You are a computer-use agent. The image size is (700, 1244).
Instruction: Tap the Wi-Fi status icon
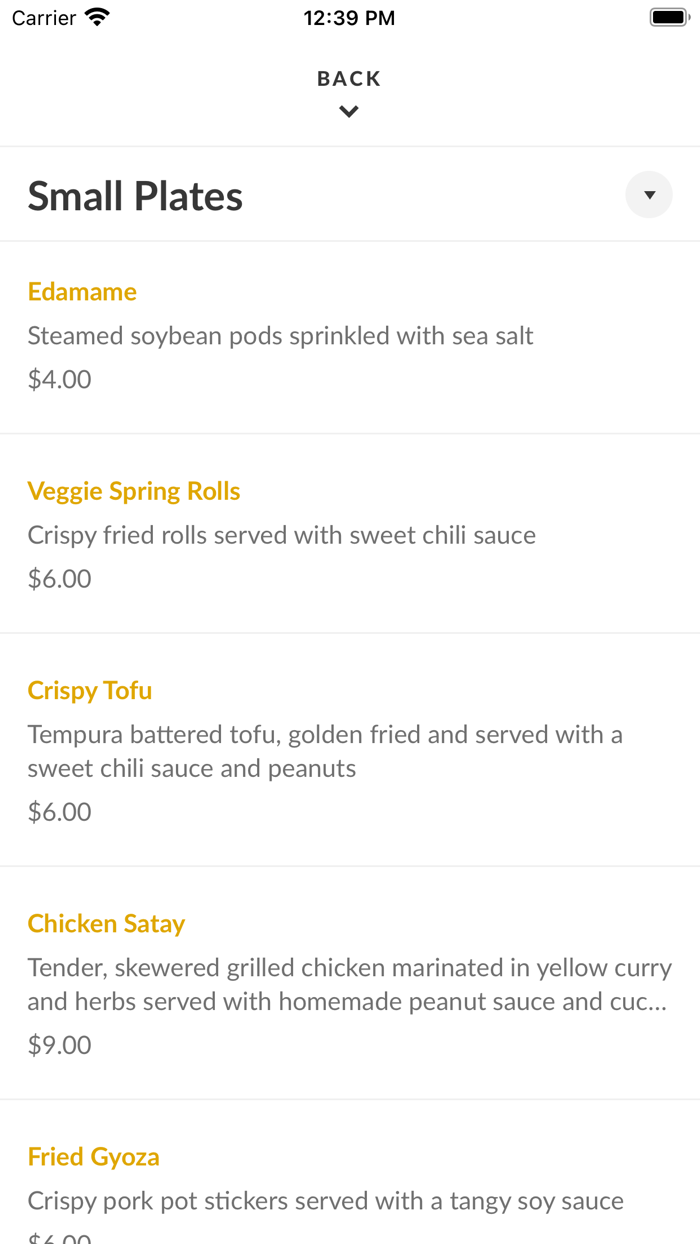96,16
